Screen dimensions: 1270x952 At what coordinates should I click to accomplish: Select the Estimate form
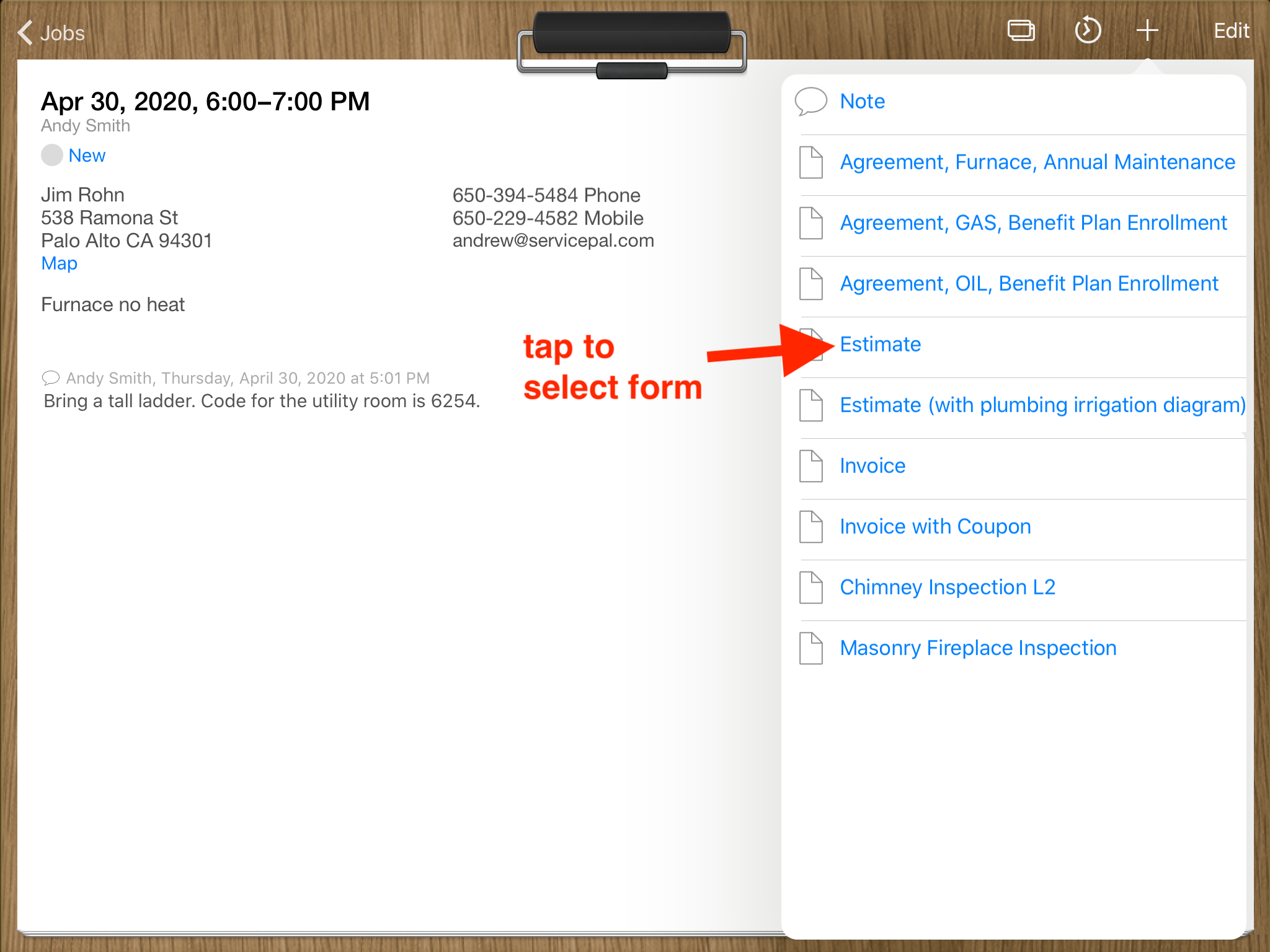(x=880, y=344)
